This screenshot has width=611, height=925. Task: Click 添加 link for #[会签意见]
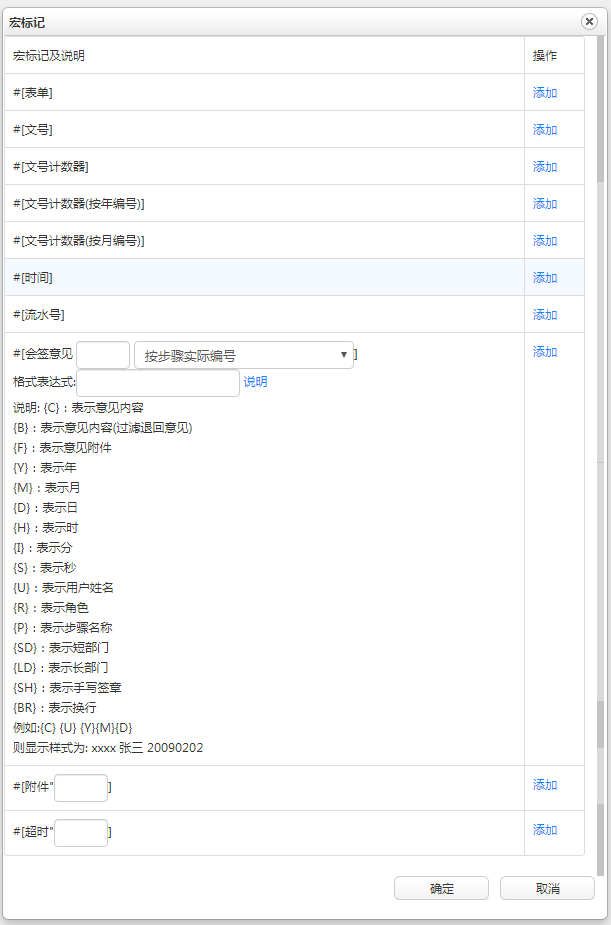point(545,352)
